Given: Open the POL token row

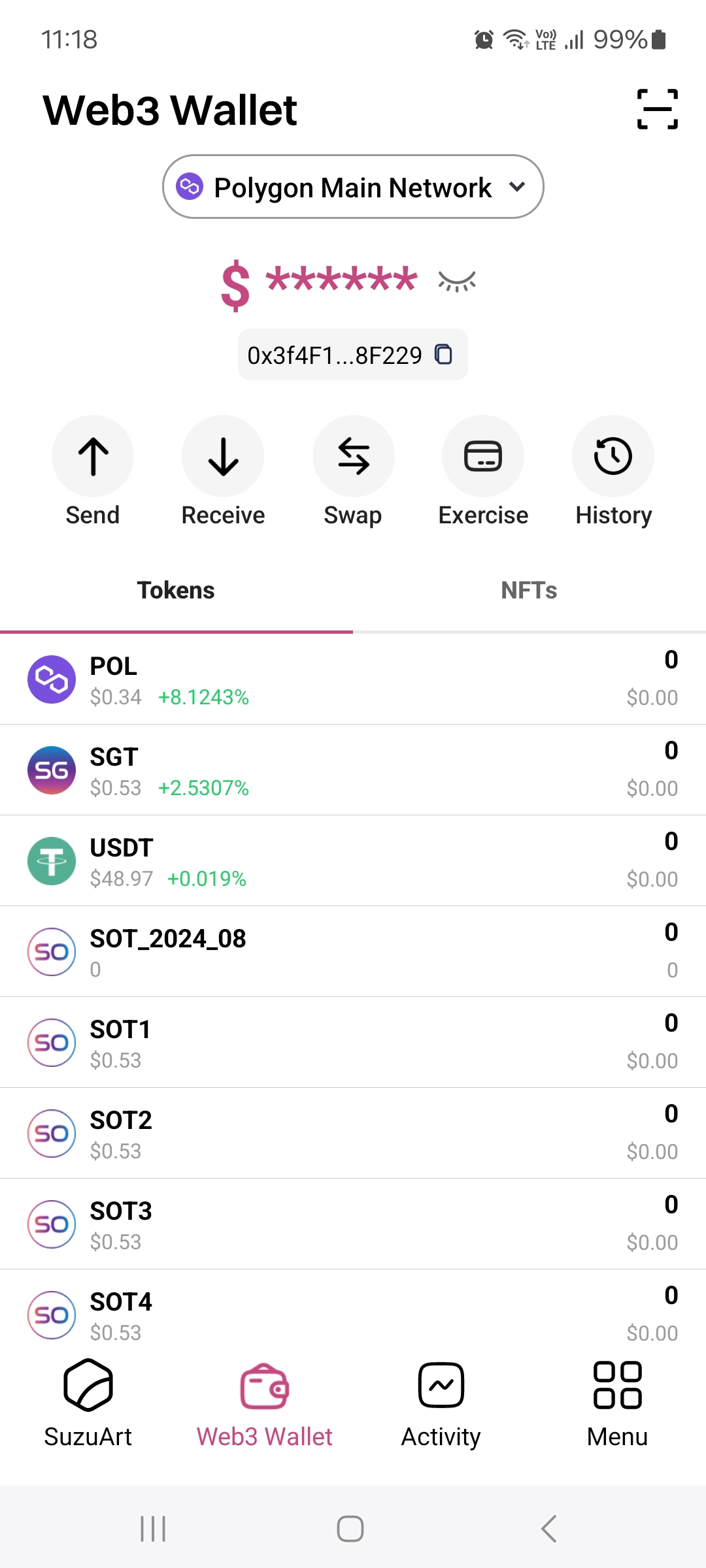Looking at the screenshot, I should pos(353,679).
